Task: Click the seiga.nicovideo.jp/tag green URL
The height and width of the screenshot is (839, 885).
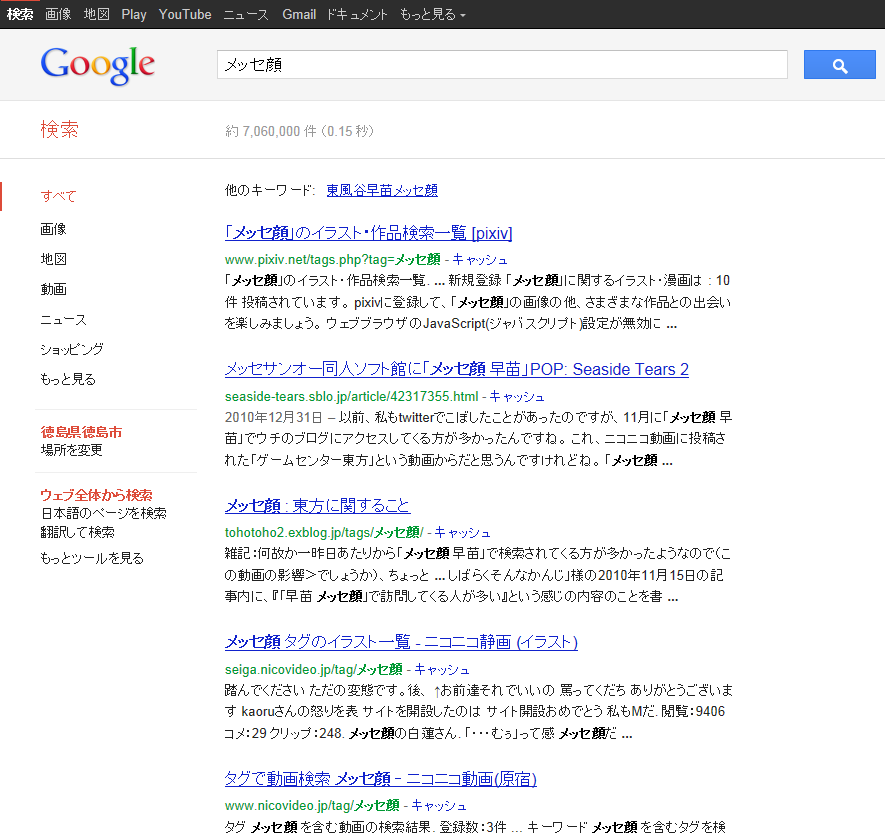Action: 314,670
